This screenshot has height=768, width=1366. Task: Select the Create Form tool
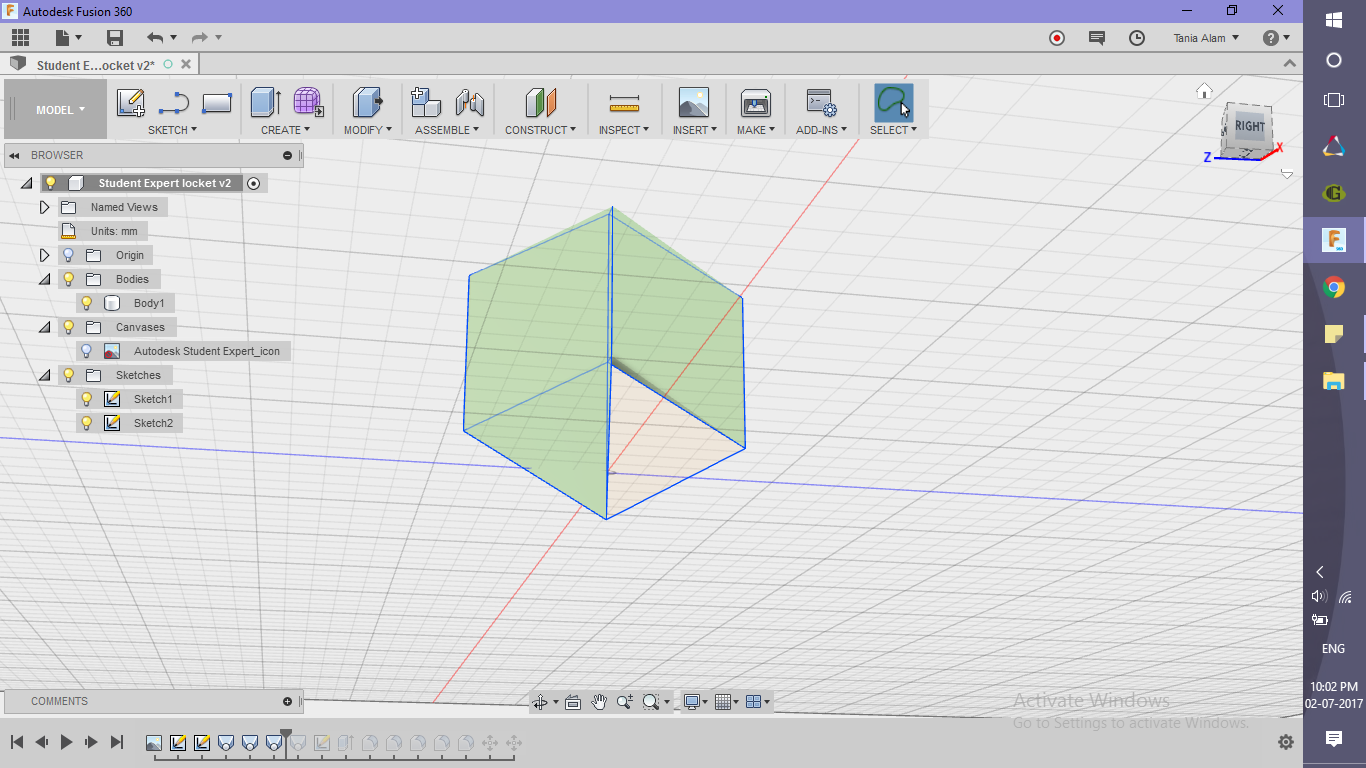click(x=307, y=102)
